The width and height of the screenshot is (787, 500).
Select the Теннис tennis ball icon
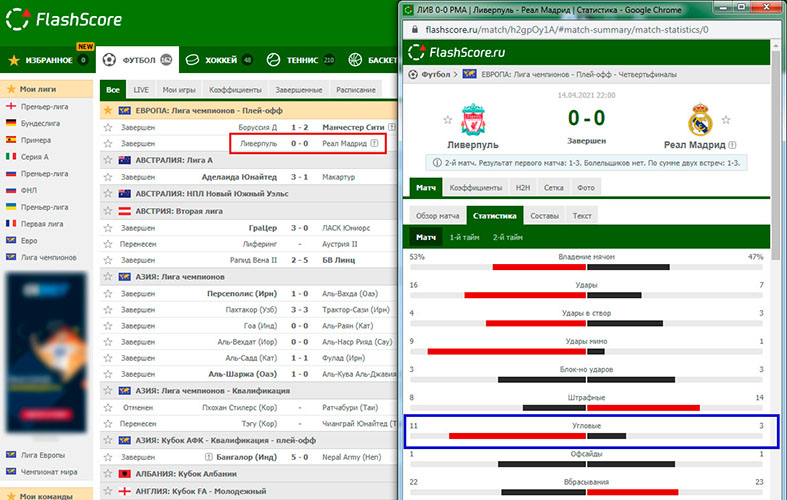(x=273, y=60)
